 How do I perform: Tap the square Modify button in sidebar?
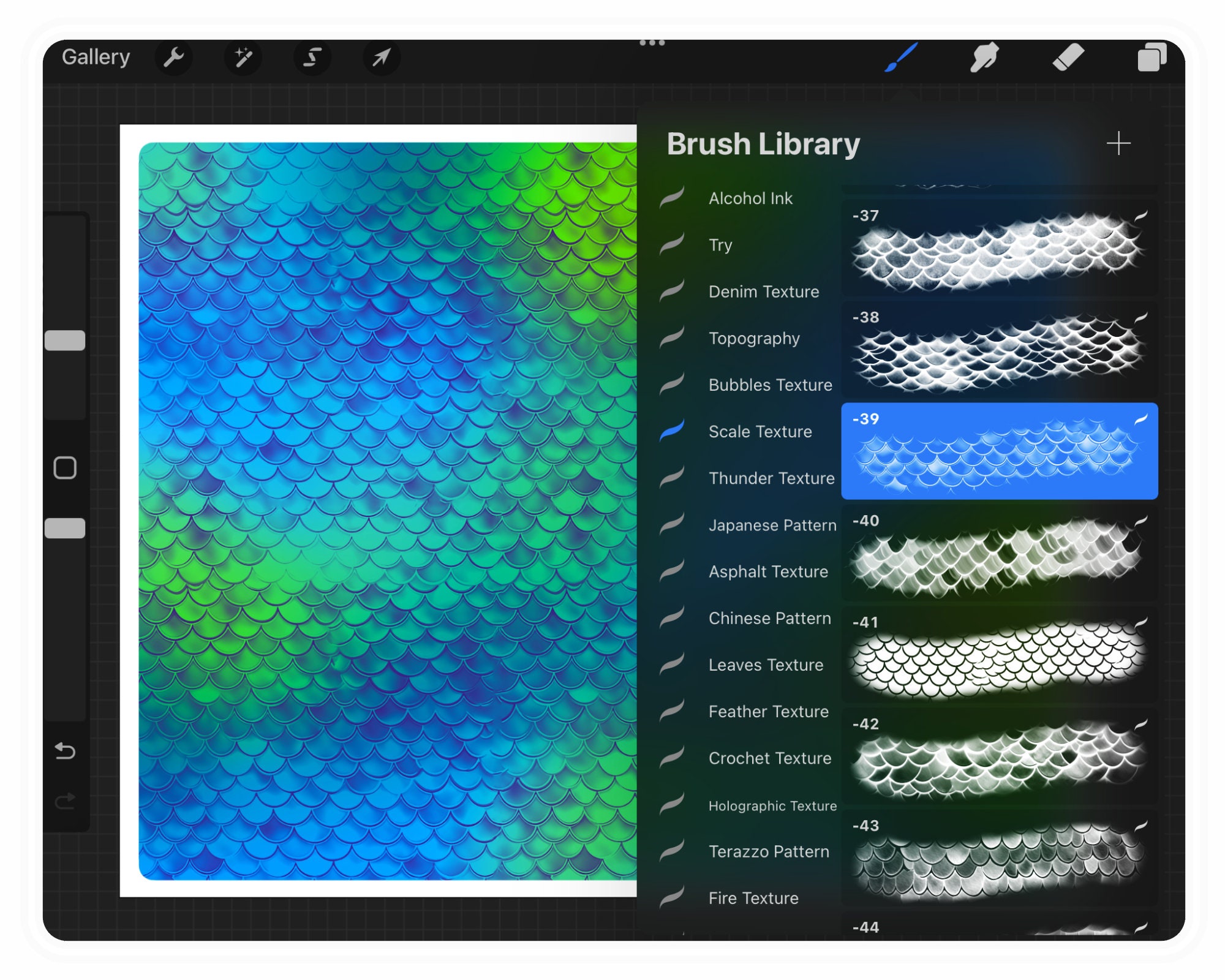point(65,468)
